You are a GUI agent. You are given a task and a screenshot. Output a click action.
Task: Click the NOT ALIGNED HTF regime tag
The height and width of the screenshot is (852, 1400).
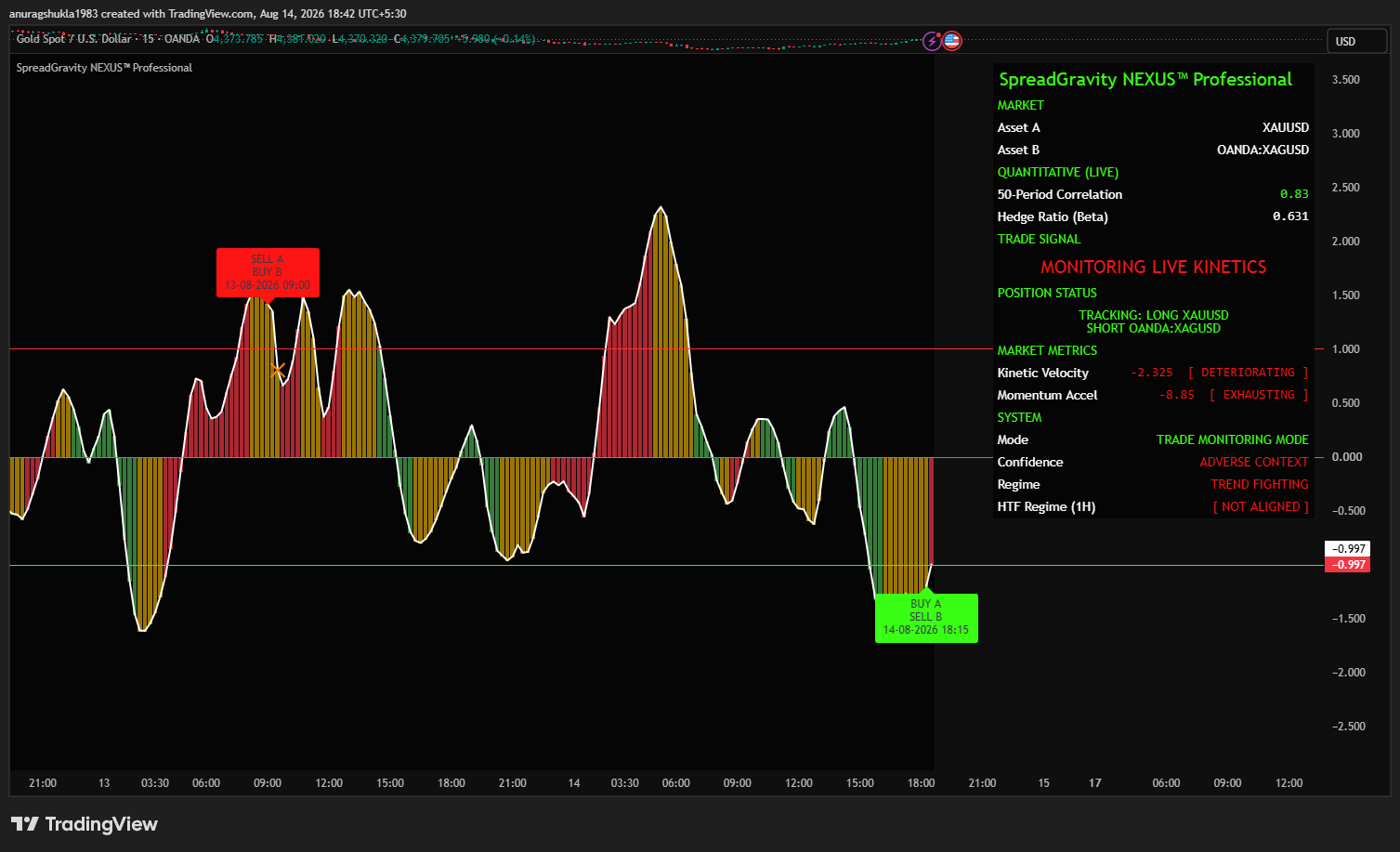1261,506
